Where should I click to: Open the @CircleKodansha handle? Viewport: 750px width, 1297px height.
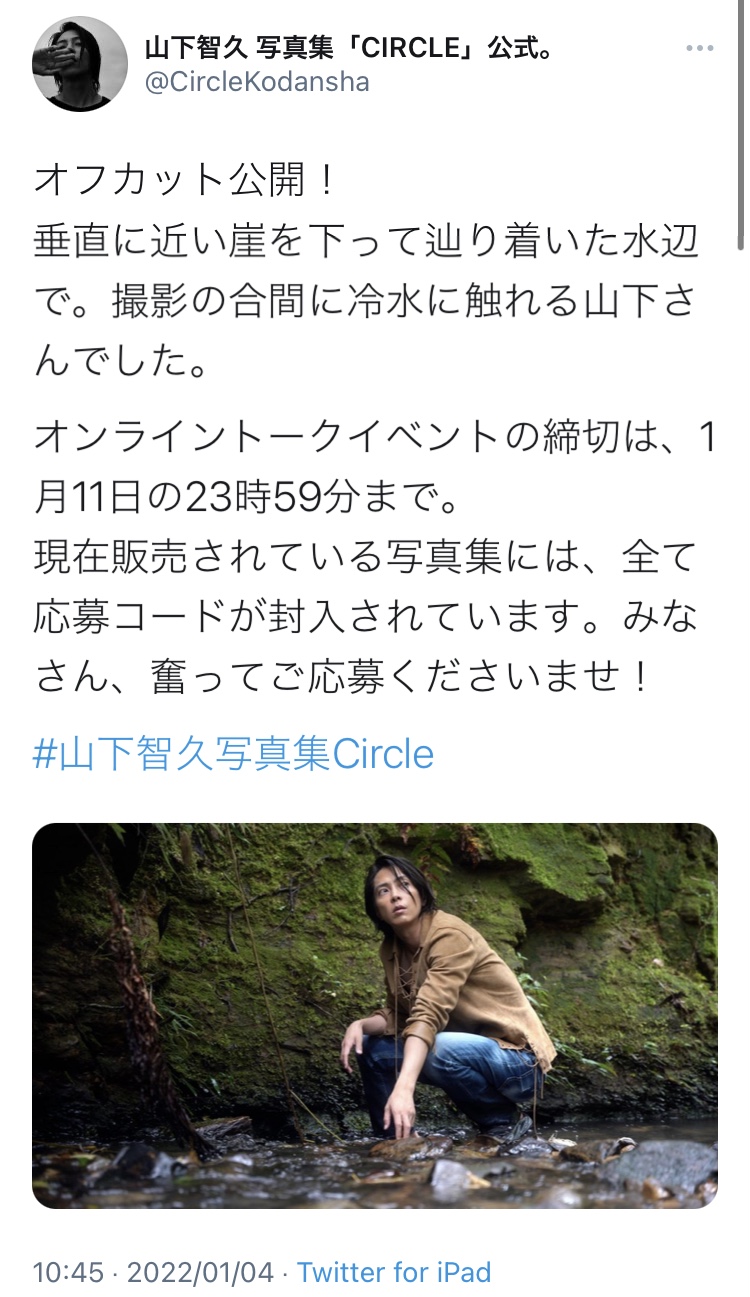pyautogui.click(x=257, y=83)
